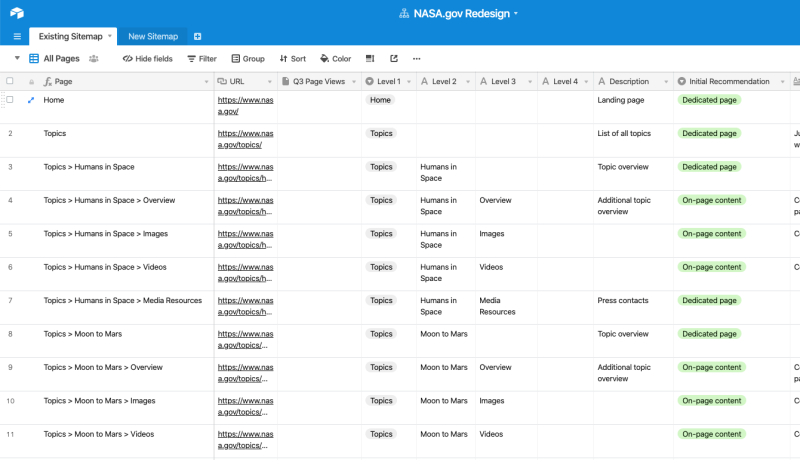Open the Color options

click(x=335, y=59)
